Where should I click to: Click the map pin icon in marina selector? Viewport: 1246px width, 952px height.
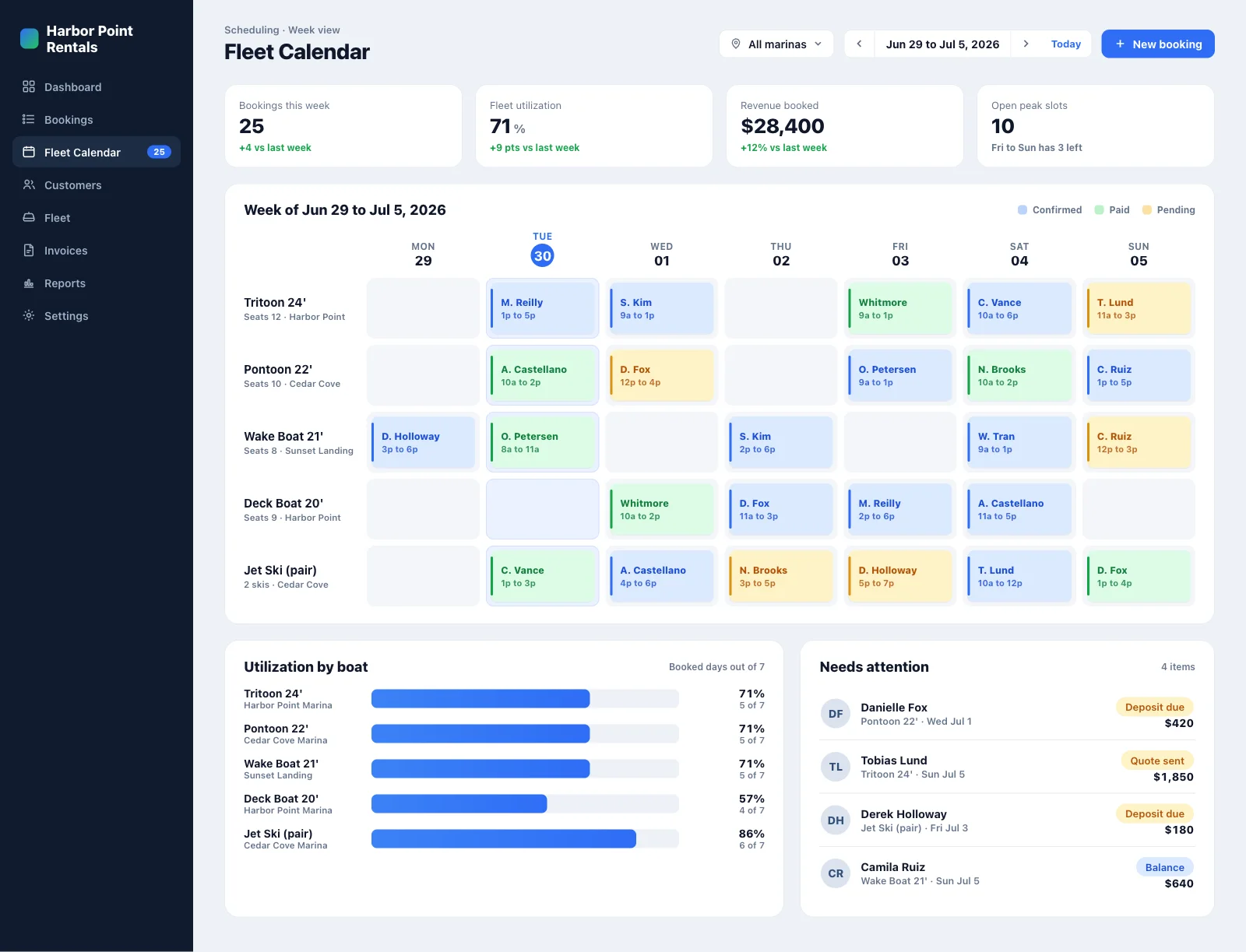pyautogui.click(x=736, y=44)
